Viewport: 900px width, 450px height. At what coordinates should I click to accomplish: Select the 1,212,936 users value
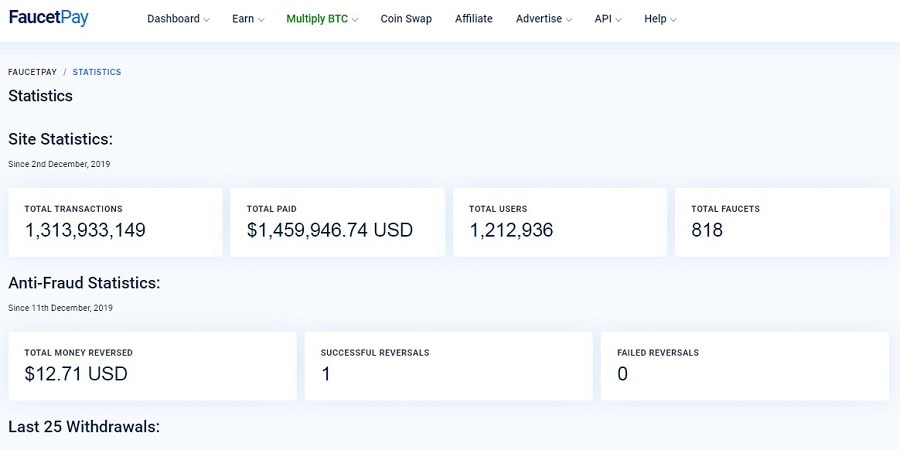[x=511, y=230]
